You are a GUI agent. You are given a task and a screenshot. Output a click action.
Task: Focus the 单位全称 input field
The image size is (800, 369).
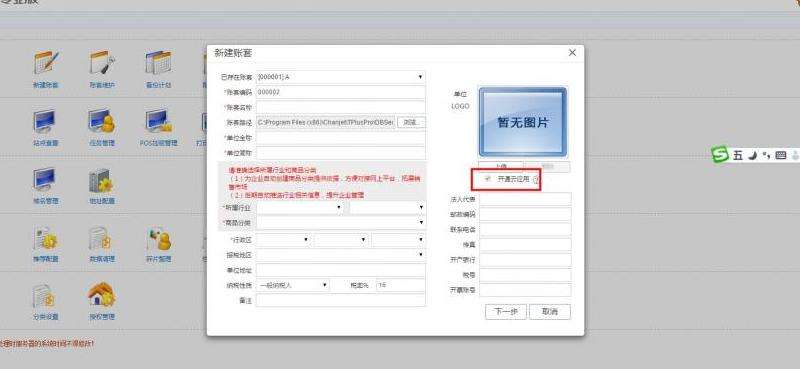tap(340, 138)
